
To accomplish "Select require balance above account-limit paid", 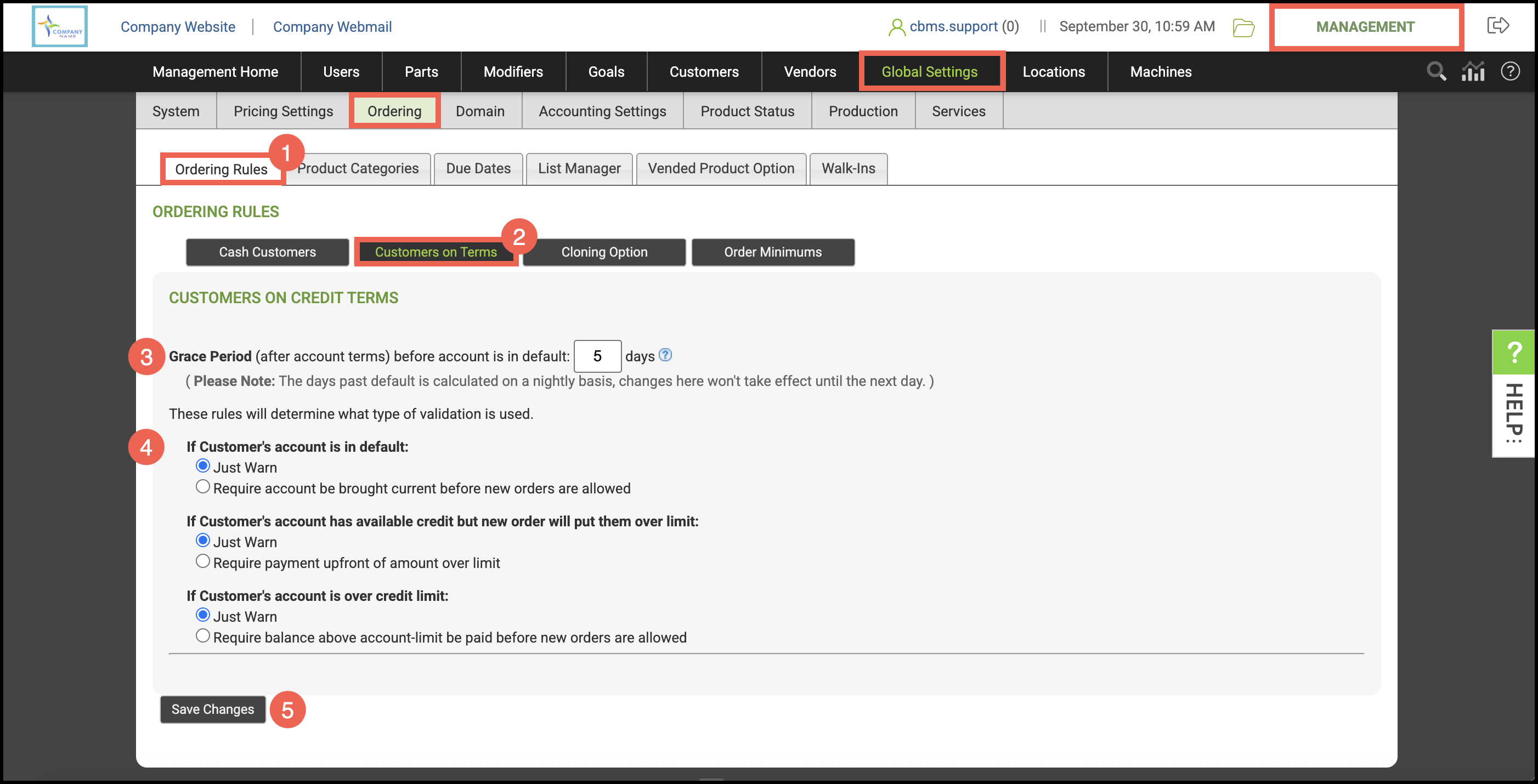I will tap(203, 636).
